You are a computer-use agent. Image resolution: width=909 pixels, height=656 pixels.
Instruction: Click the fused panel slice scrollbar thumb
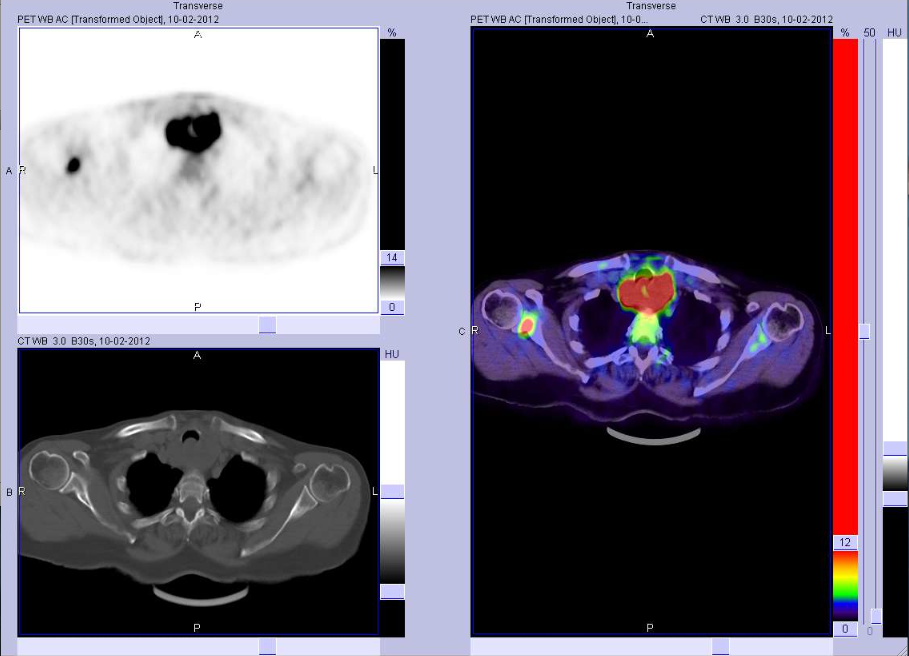[x=720, y=646]
